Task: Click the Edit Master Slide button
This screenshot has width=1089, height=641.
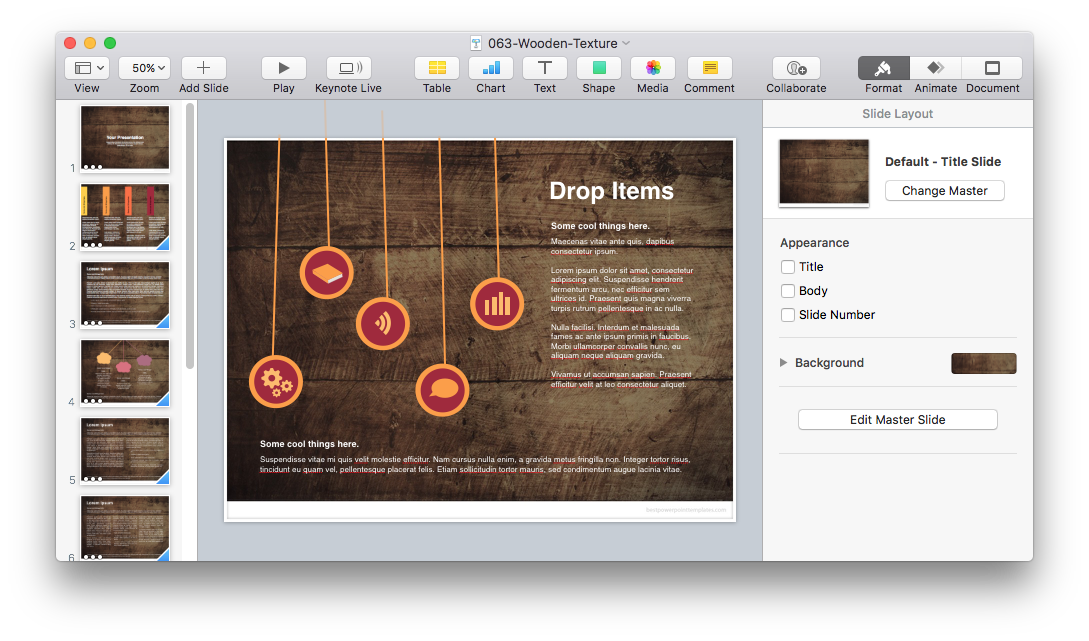Action: coord(897,420)
